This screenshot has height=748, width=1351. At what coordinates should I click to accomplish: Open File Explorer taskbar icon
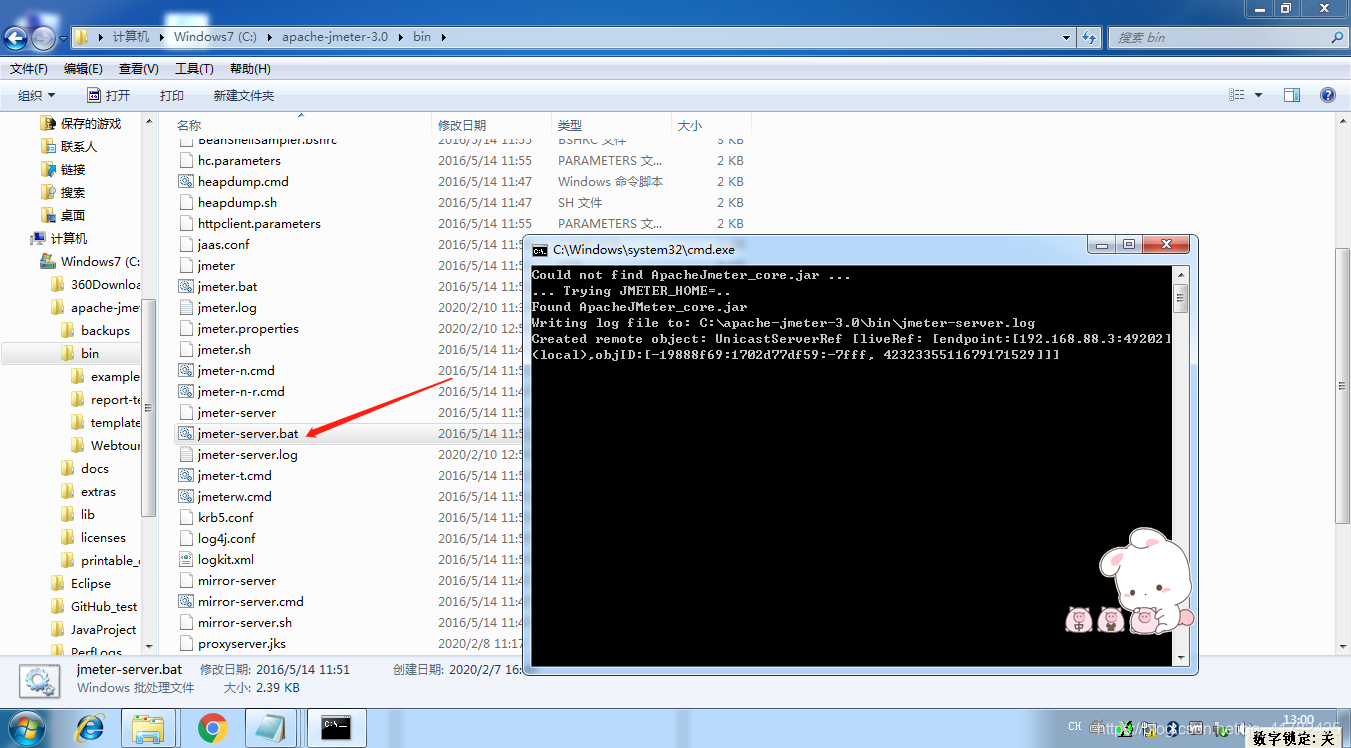149,728
